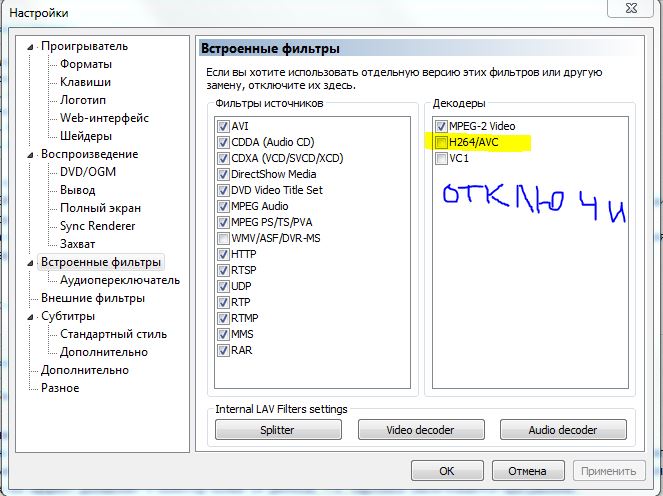Viewport: 663px width, 496px height.
Task: Uncheck the AVI source filter
Action: 223,127
